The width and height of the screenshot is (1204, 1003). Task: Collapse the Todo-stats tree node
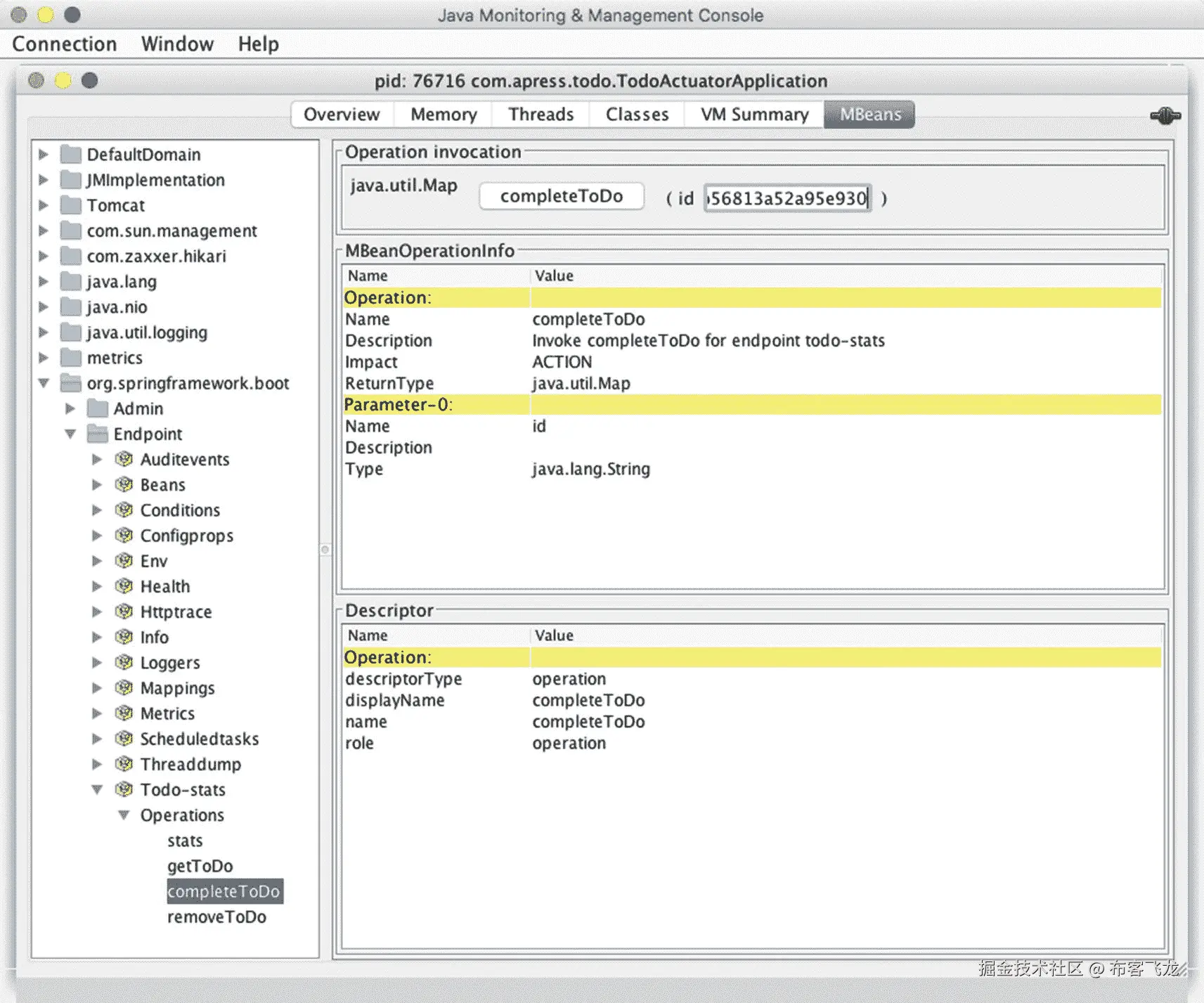[97, 789]
